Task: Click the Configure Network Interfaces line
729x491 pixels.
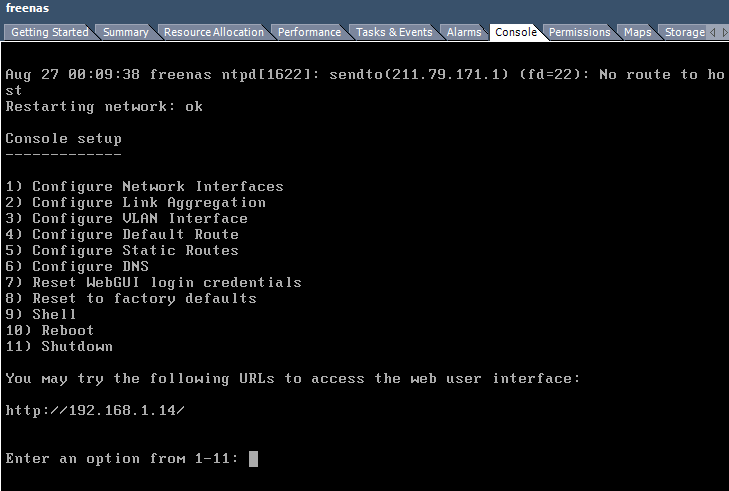Action: (x=144, y=187)
